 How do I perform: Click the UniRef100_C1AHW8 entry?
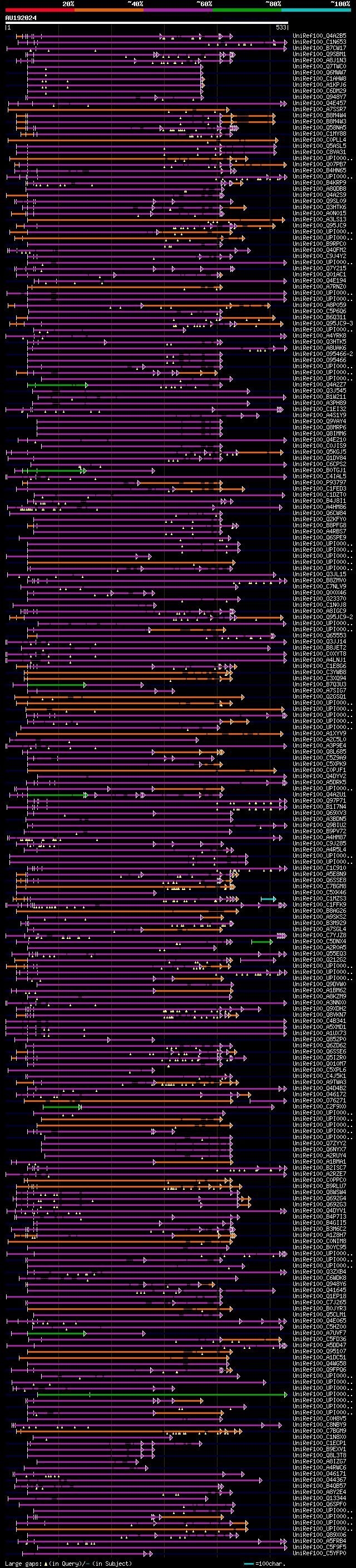319,78
